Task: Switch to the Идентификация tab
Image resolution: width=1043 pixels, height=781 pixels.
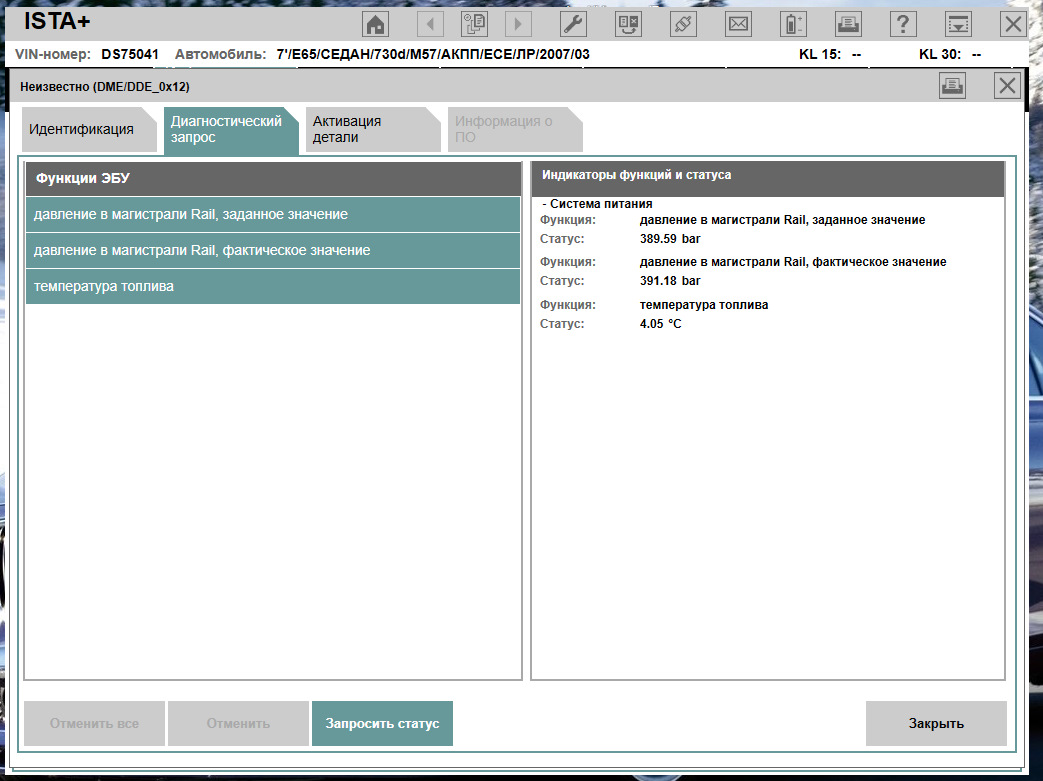Action: [x=88, y=129]
